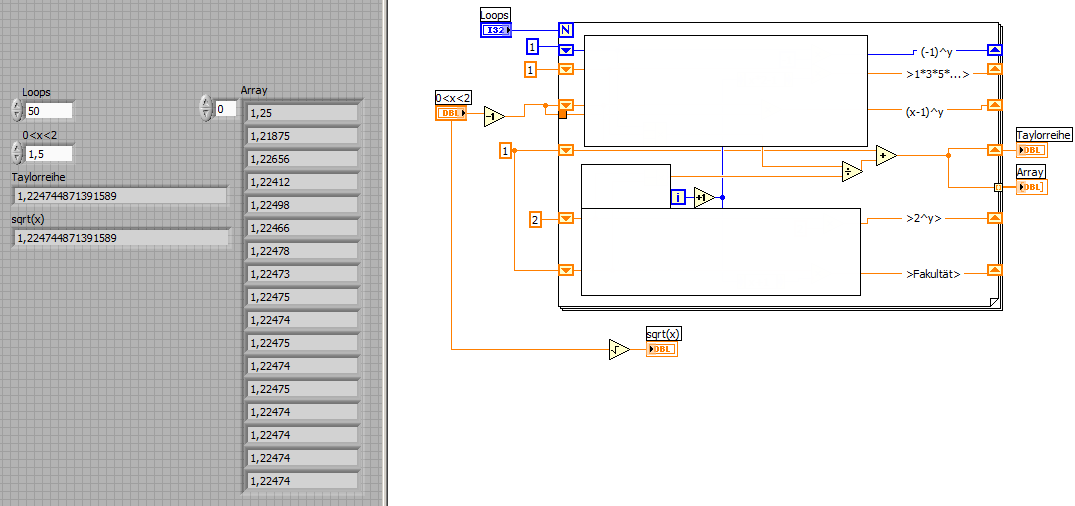The width and height of the screenshot is (1075, 506).
Task: Click the Loops field showing 50
Action: coord(49,110)
